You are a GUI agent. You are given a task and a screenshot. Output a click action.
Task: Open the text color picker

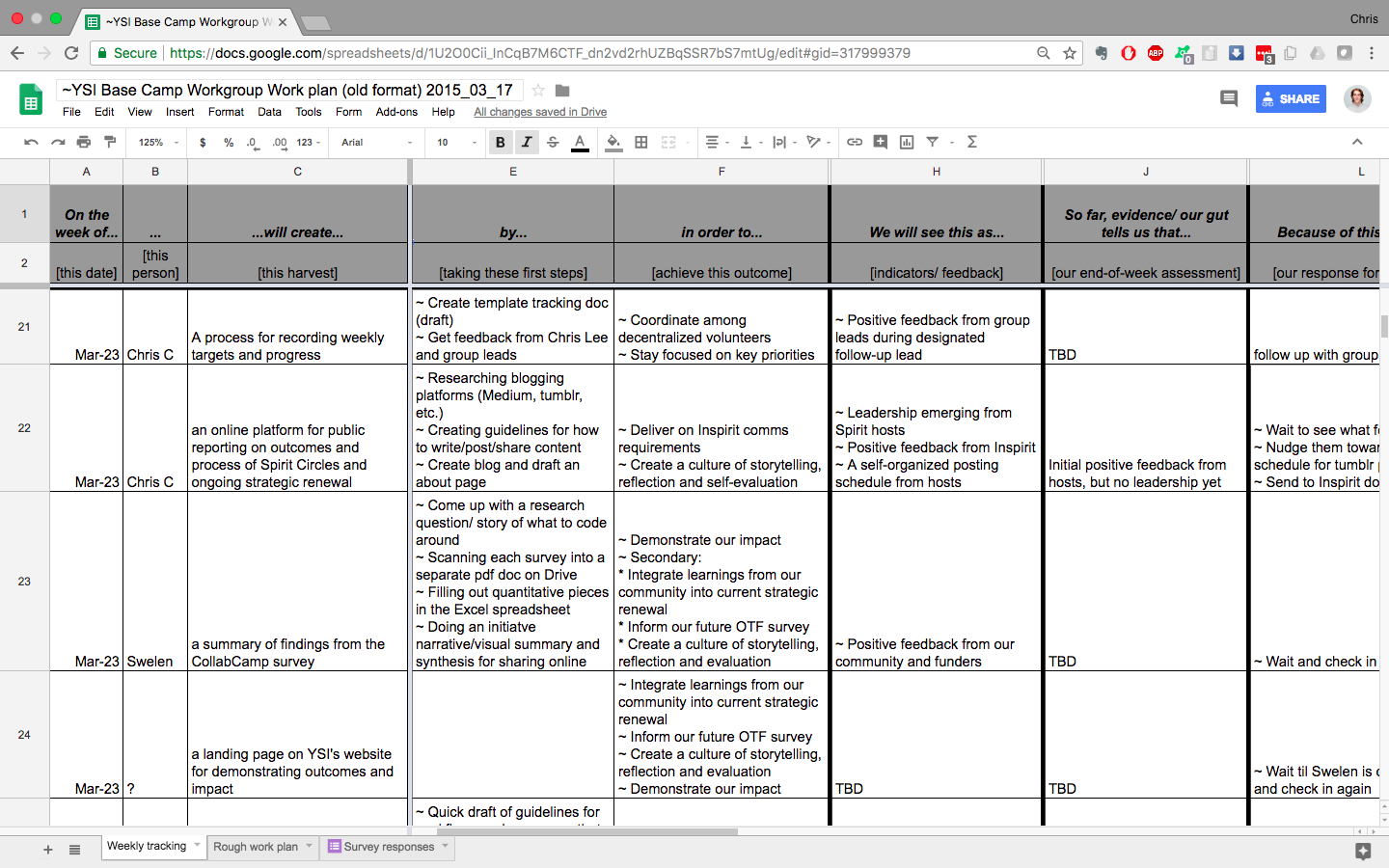(580, 143)
